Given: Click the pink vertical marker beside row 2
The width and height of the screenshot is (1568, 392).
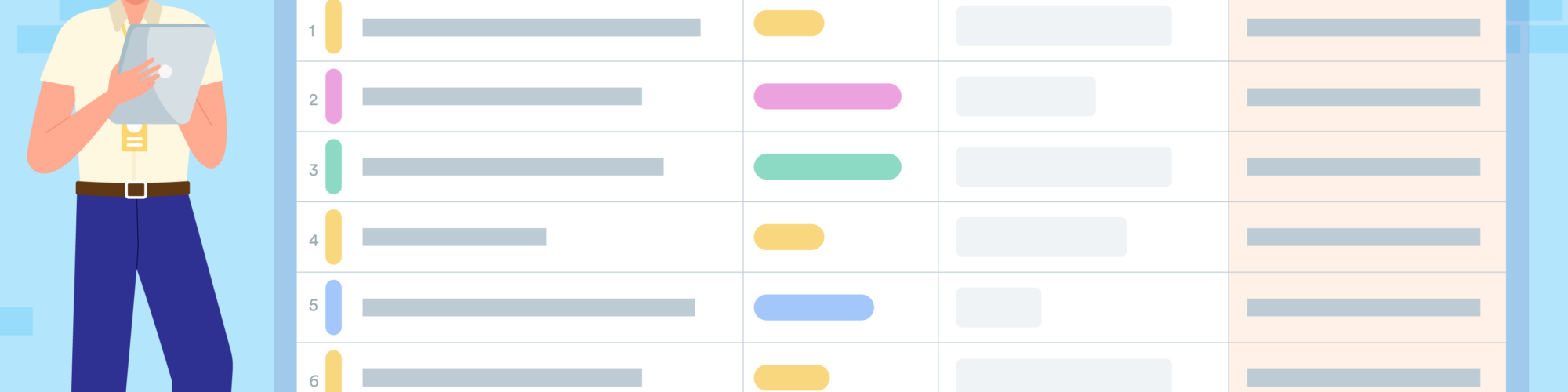Looking at the screenshot, I should (x=333, y=96).
